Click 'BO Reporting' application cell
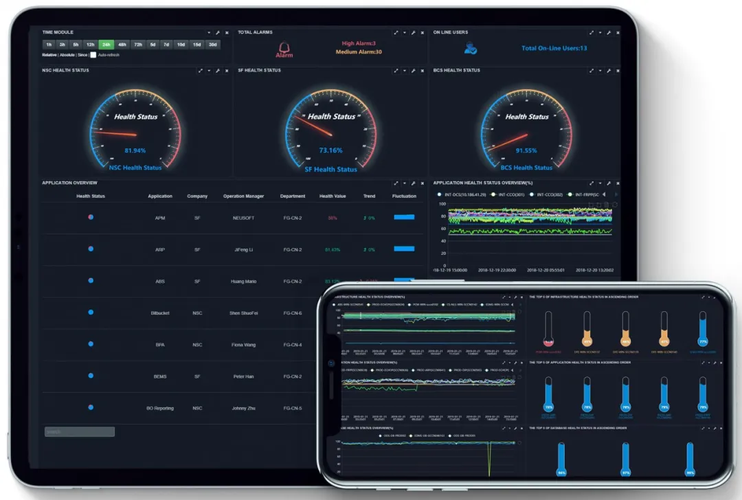 (160, 408)
